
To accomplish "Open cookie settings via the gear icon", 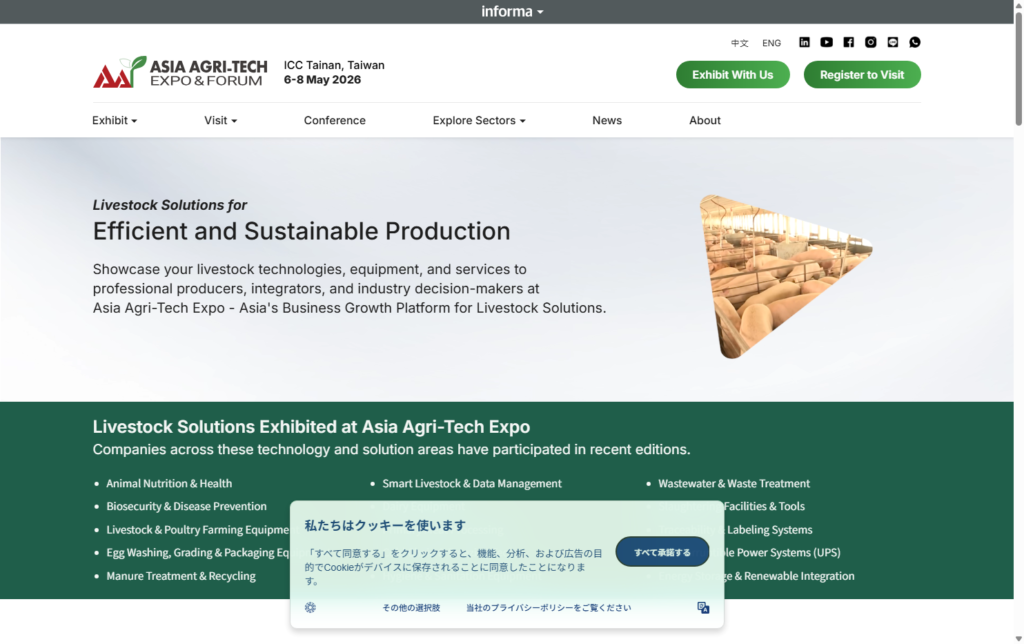I will point(310,607).
